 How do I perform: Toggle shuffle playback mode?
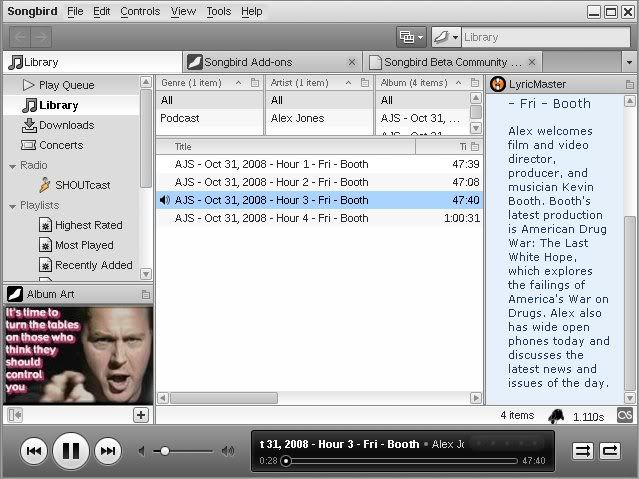pyautogui.click(x=582, y=451)
